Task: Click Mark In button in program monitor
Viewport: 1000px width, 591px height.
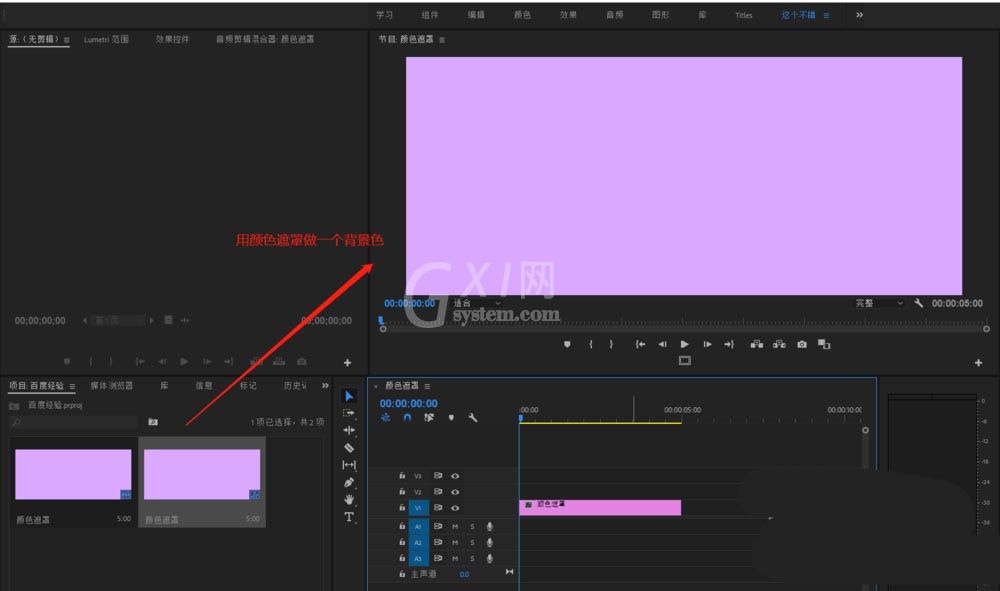Action: coord(591,344)
